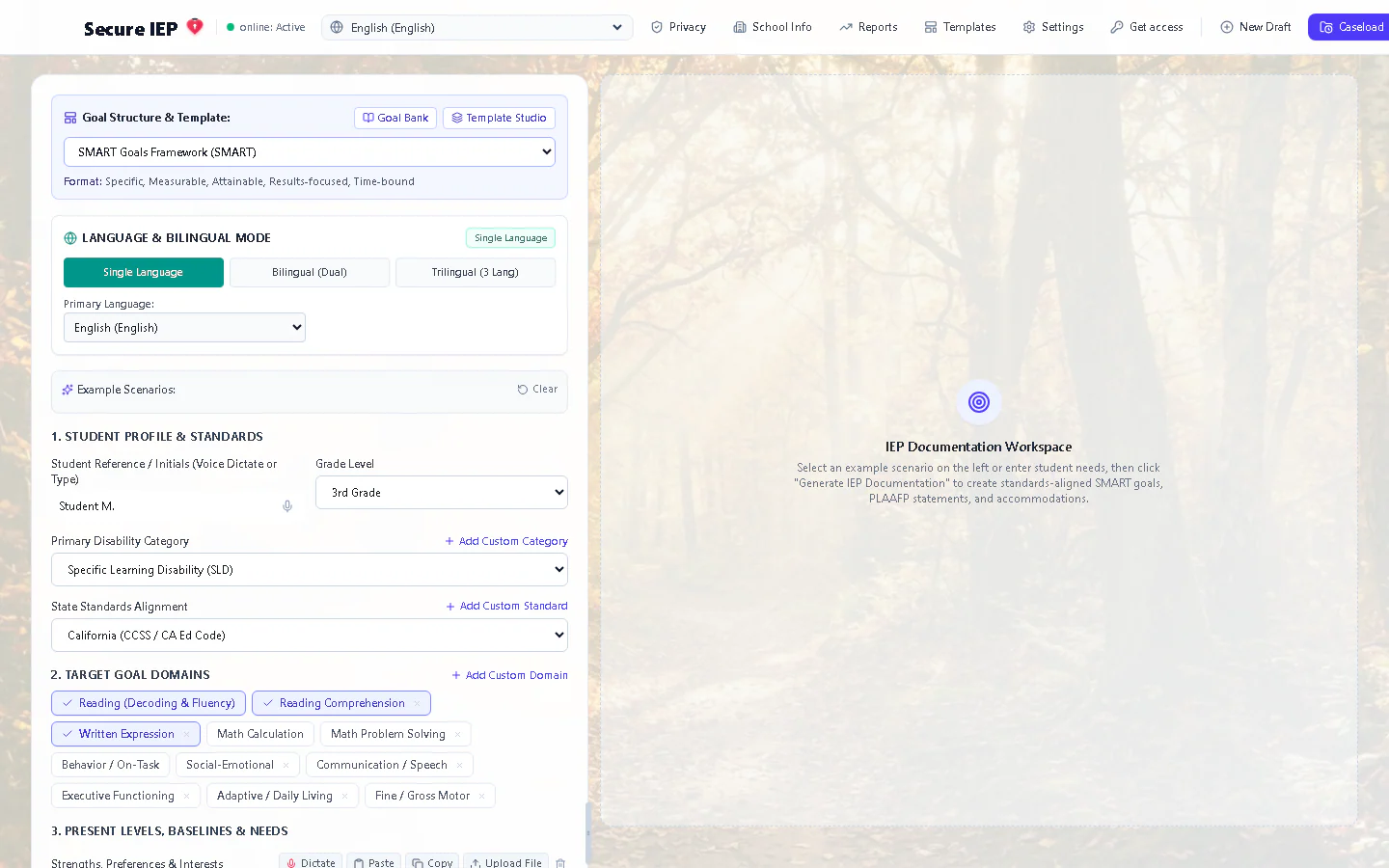Open School Info in the top navigation
Image resolution: width=1389 pixels, height=868 pixels.
click(773, 27)
